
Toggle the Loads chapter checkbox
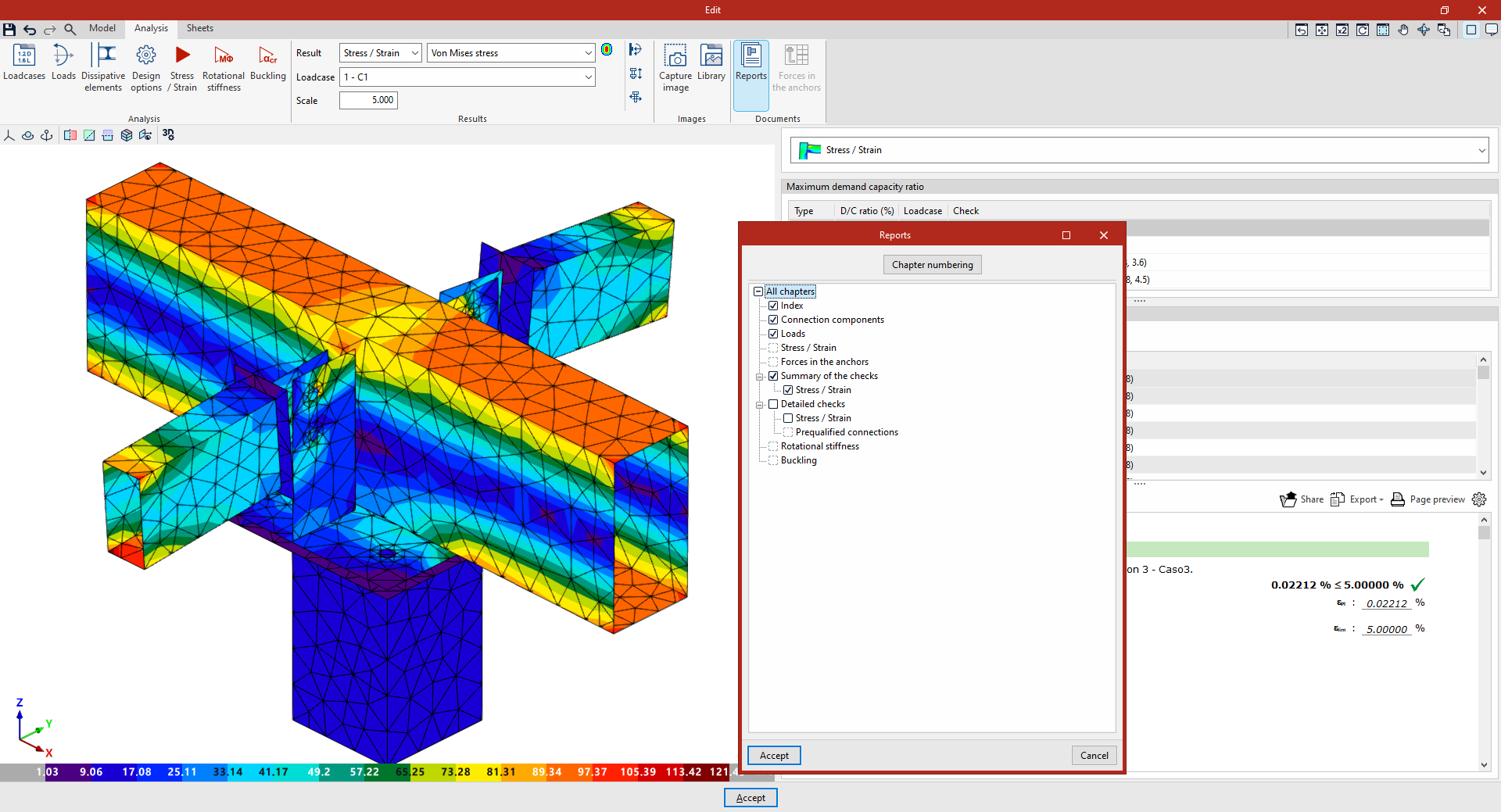click(x=773, y=334)
